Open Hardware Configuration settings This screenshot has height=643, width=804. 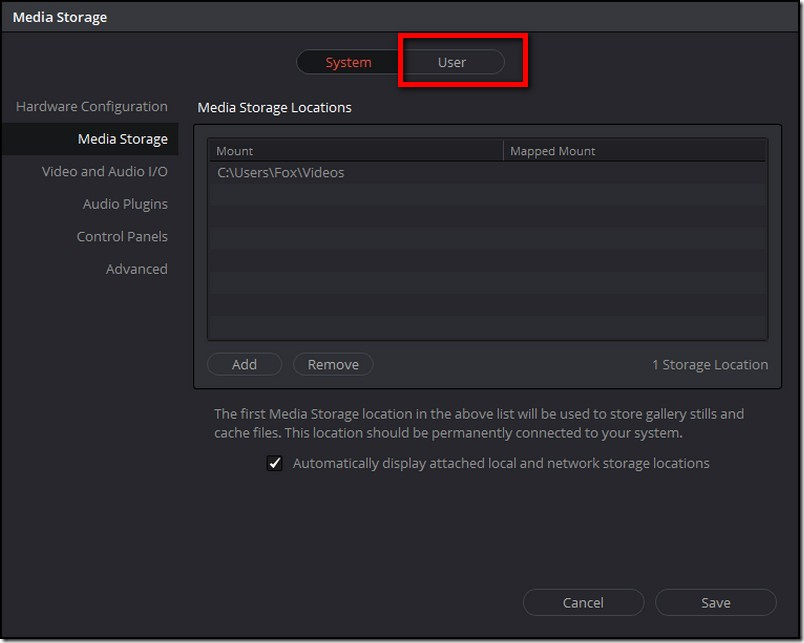point(92,107)
